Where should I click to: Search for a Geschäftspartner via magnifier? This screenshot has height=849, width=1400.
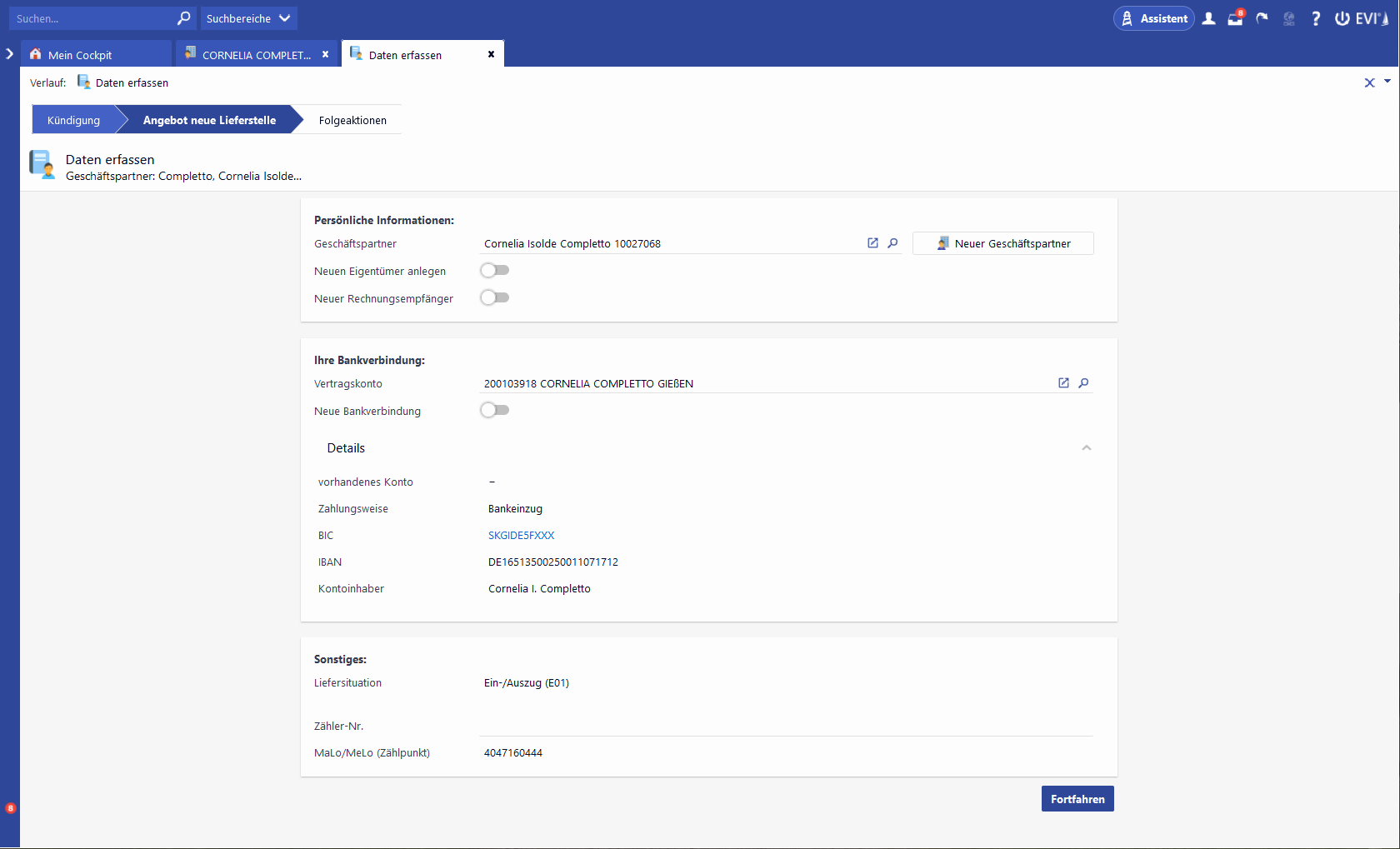click(x=892, y=243)
